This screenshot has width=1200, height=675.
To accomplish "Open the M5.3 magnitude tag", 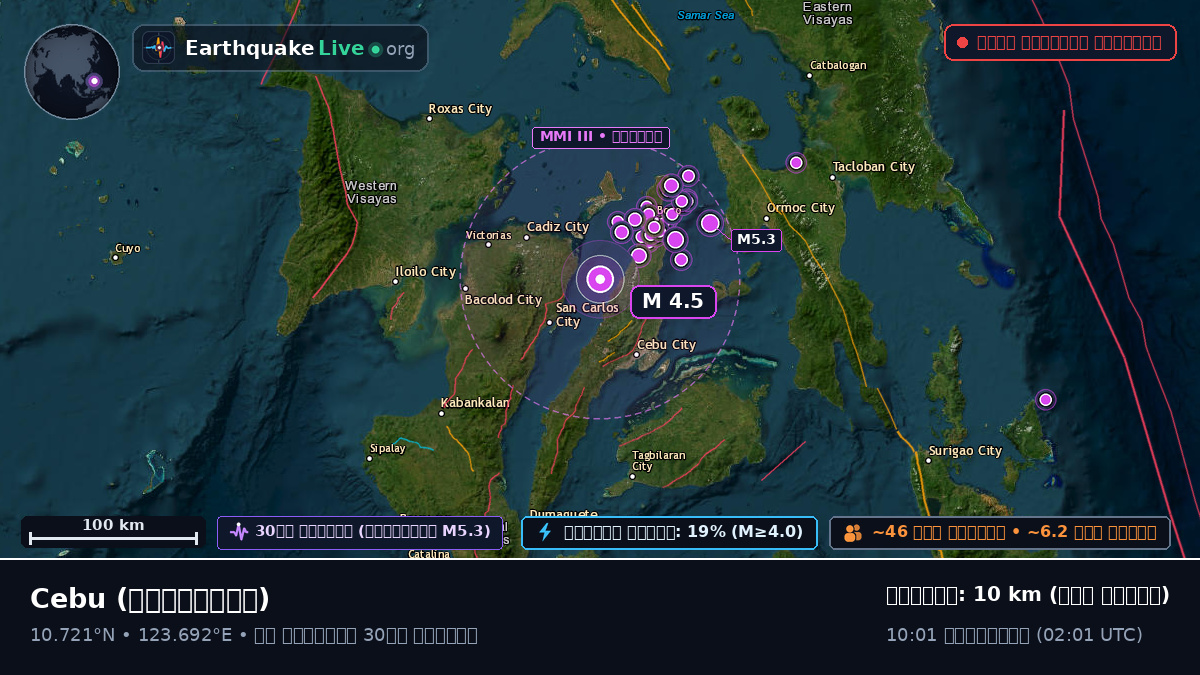I will [x=756, y=240].
